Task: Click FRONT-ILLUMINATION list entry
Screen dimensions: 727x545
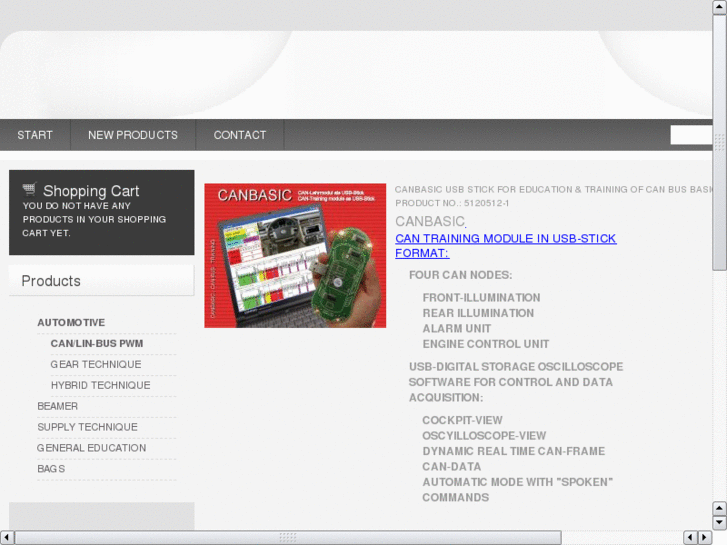Action: [481, 297]
